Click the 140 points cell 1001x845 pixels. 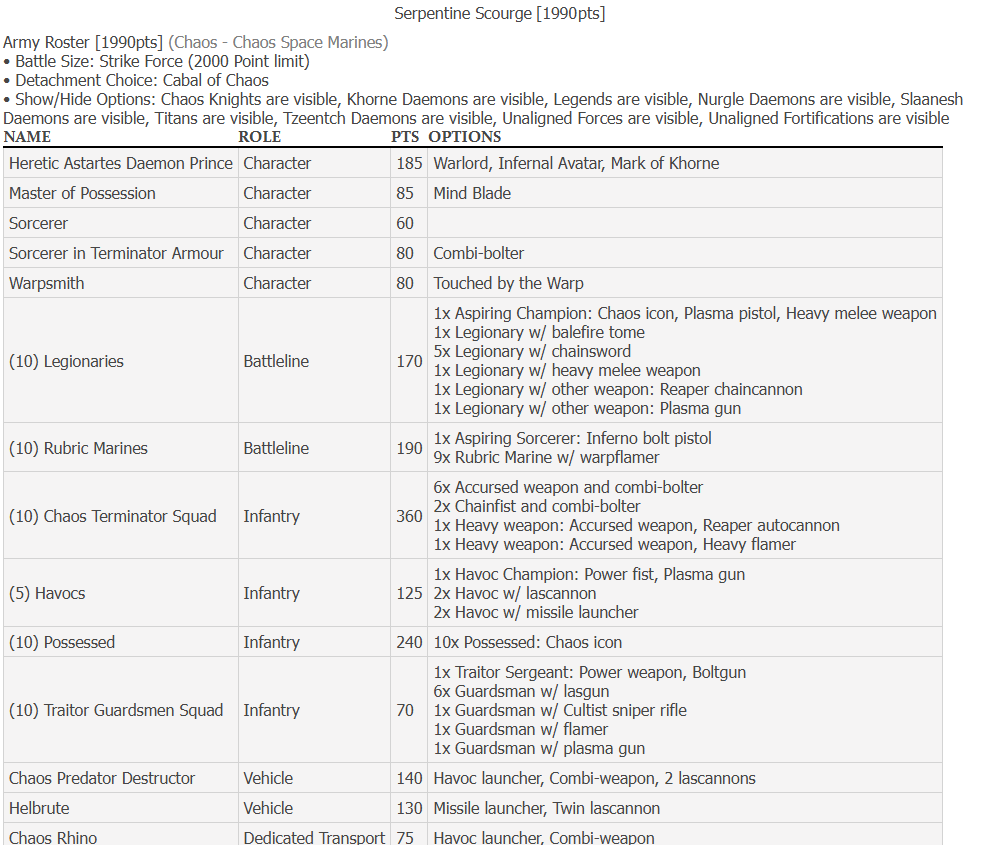[x=409, y=779]
